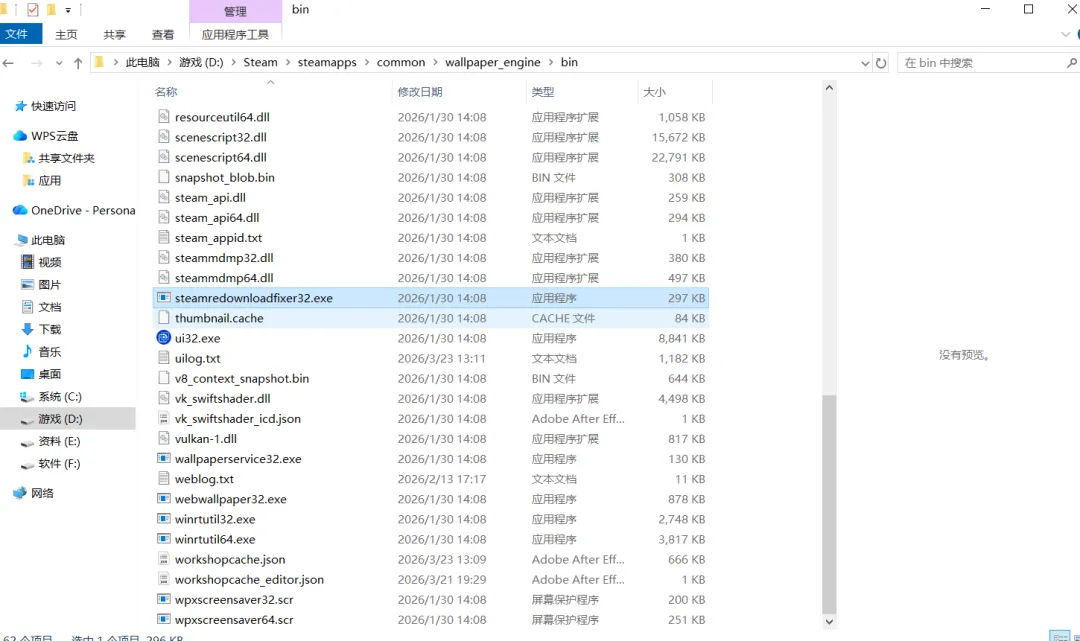
Task: Go back with the back arrow
Action: click(x=8, y=63)
